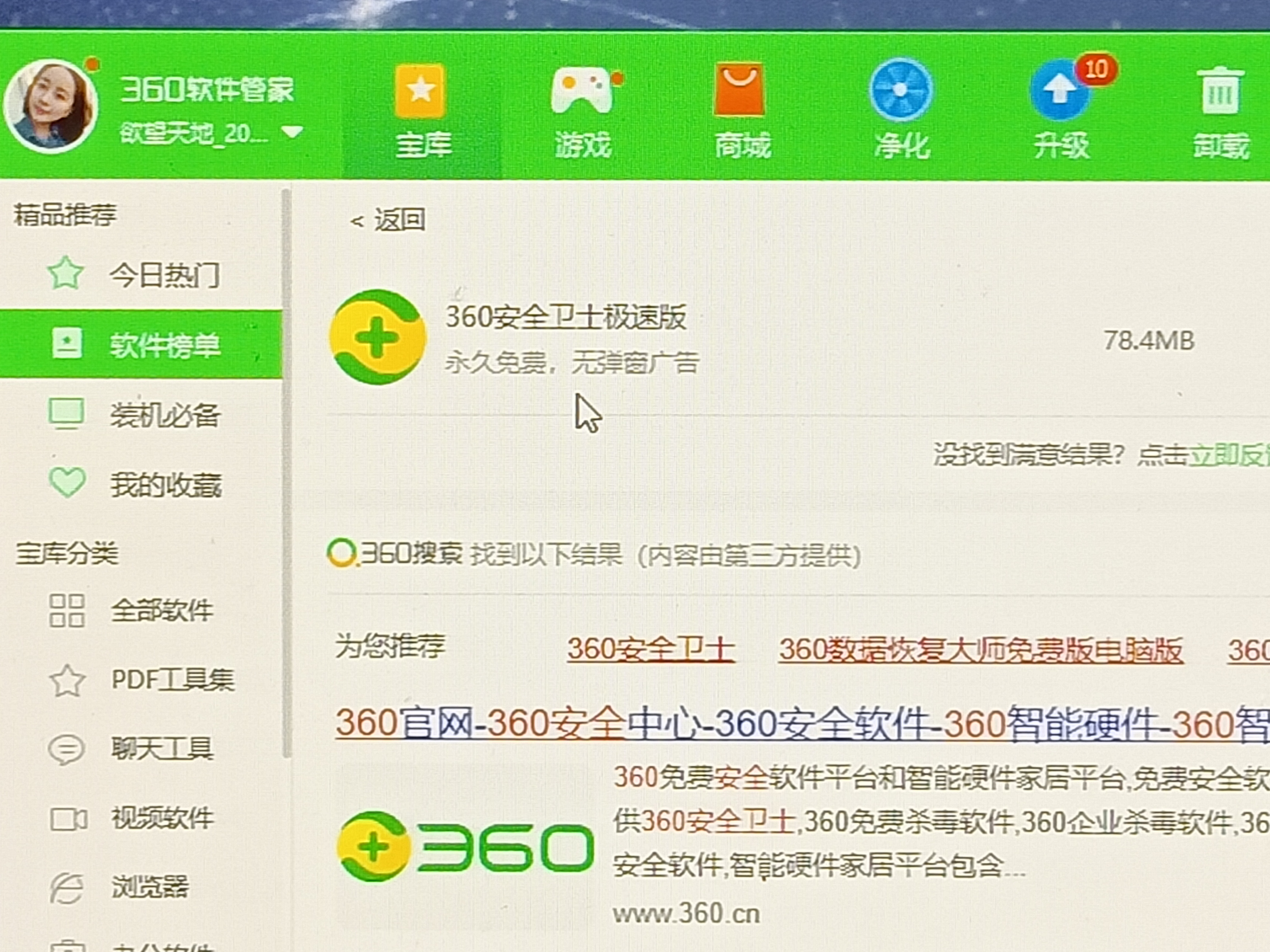Click the 视频软件 camera icon

click(x=68, y=819)
